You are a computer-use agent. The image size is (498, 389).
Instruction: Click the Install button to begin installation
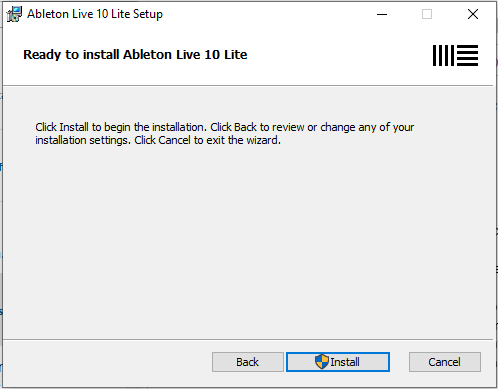338,362
